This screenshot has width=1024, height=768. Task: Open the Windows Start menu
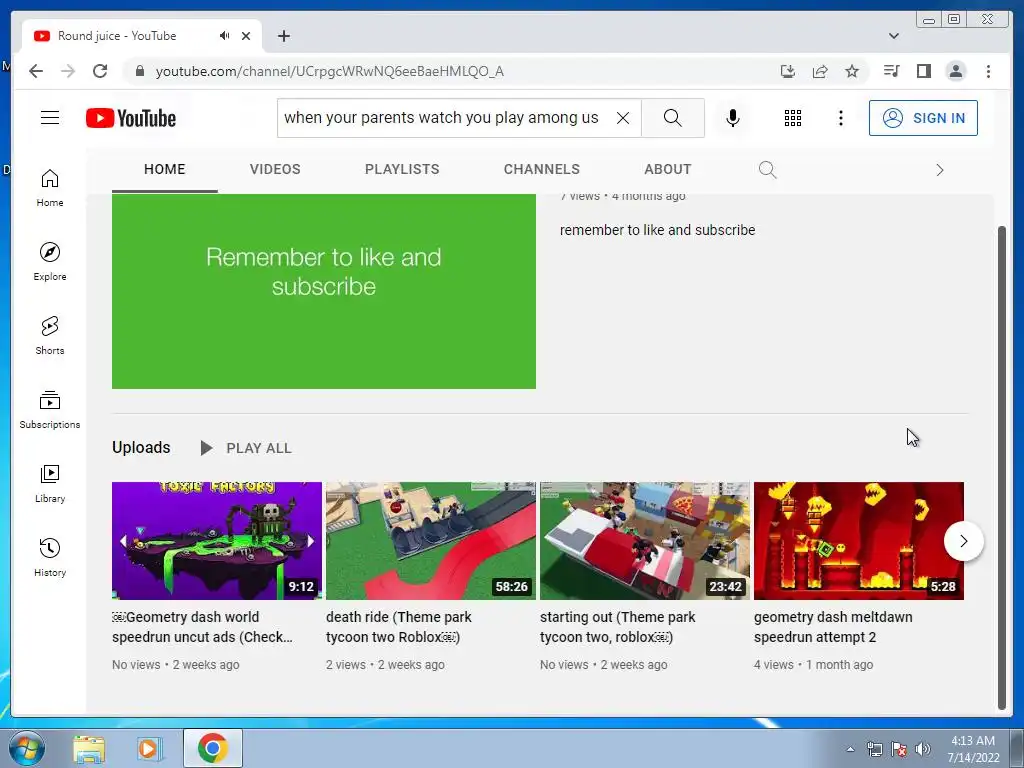(27, 748)
